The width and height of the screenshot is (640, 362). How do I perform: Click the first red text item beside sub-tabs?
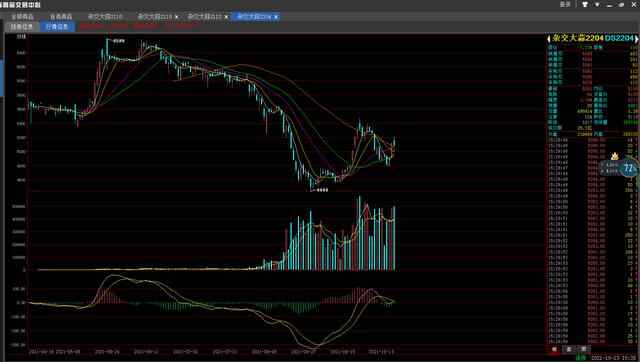91,26
